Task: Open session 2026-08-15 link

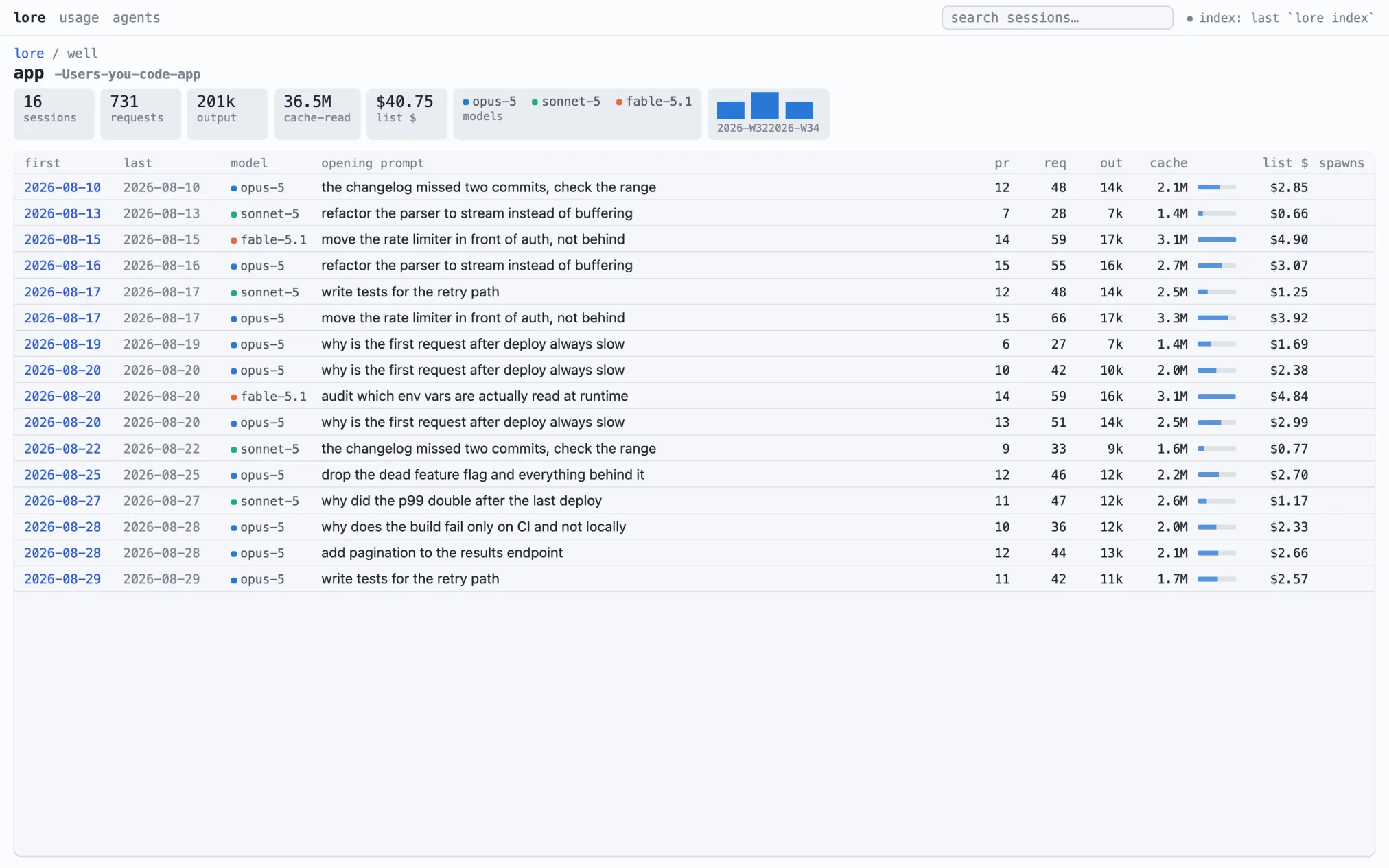Action: click(62, 239)
